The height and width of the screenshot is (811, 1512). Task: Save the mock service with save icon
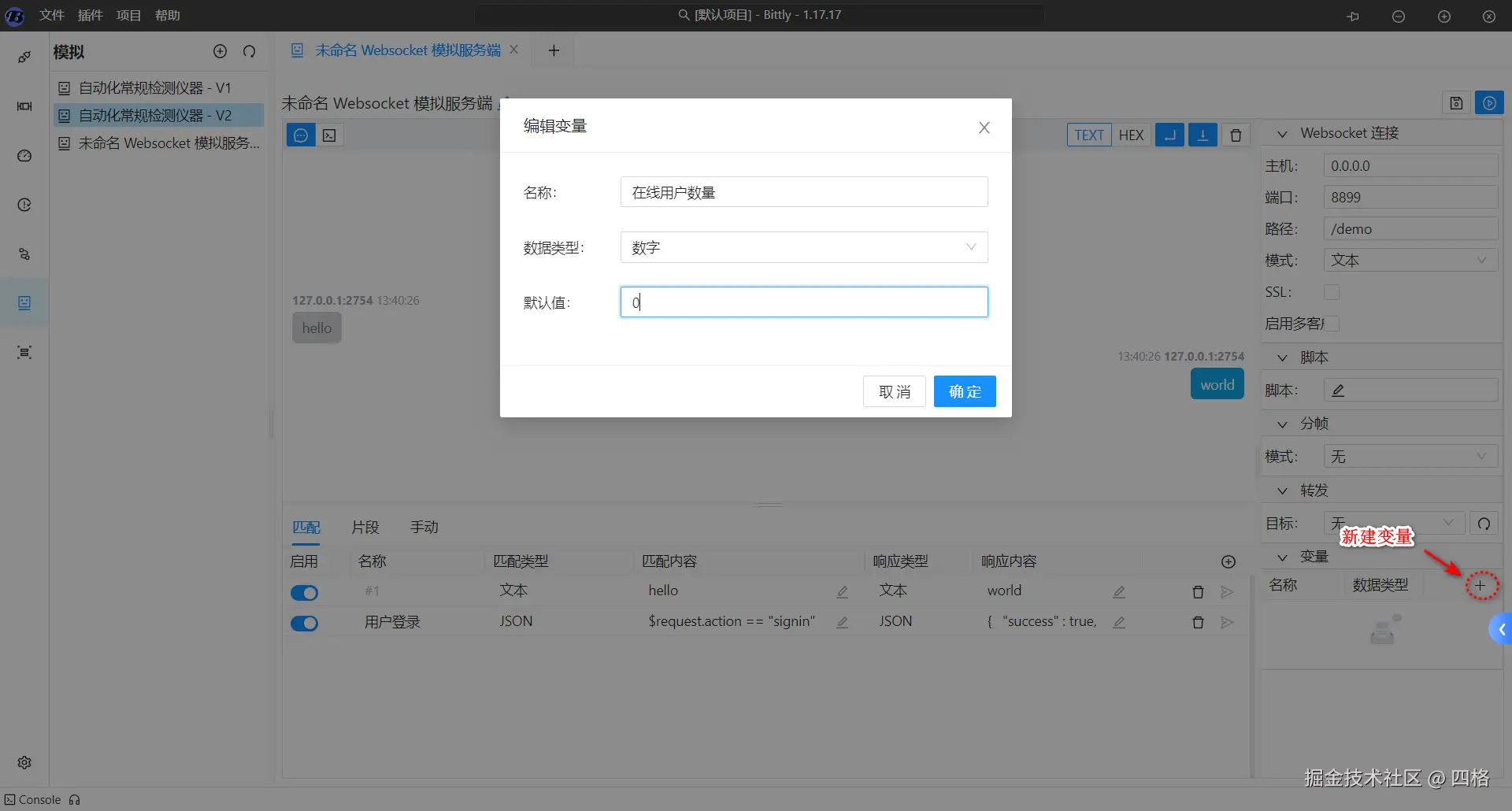1456,103
